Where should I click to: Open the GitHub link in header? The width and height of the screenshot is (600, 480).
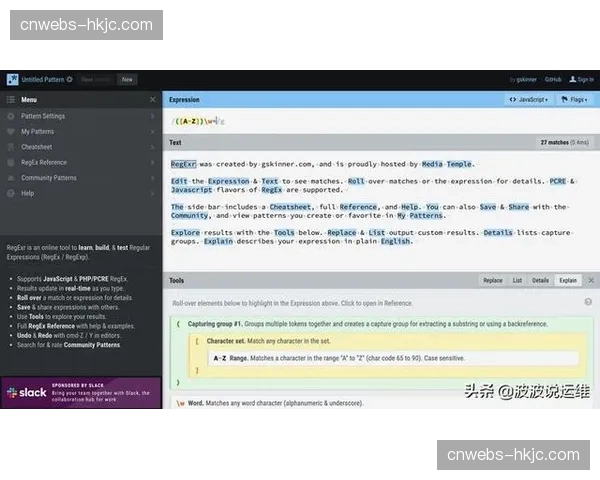pyautogui.click(x=553, y=78)
